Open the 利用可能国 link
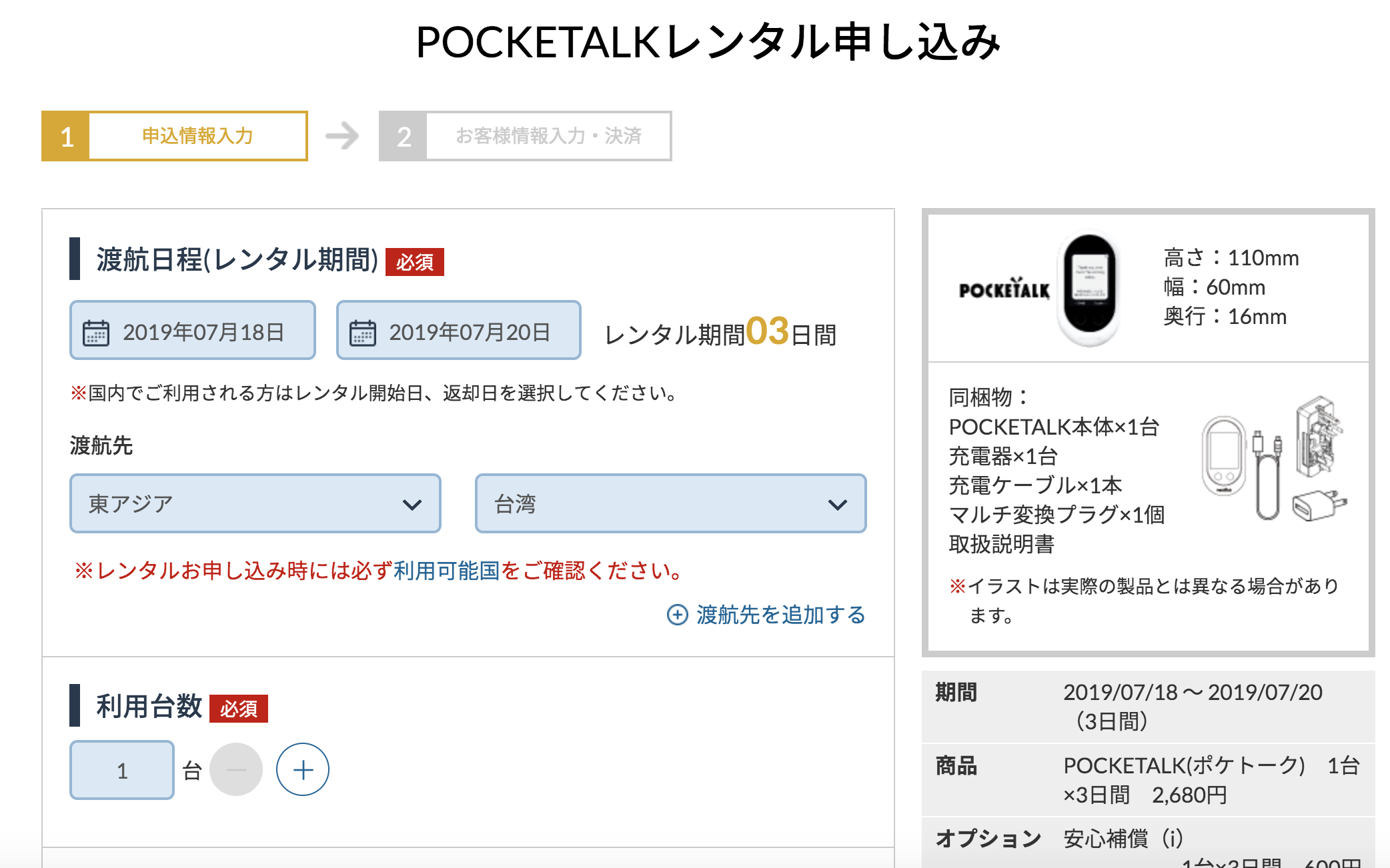1390x868 pixels. 447,571
